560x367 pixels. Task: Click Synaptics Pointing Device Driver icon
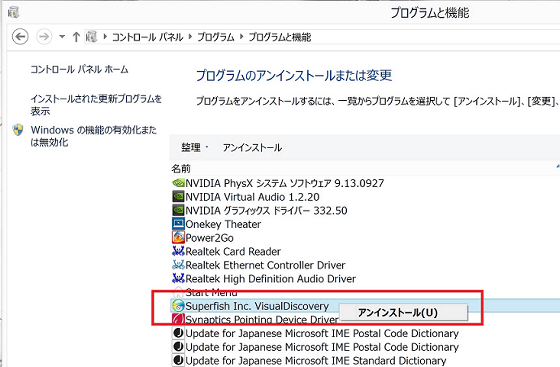pos(178,319)
